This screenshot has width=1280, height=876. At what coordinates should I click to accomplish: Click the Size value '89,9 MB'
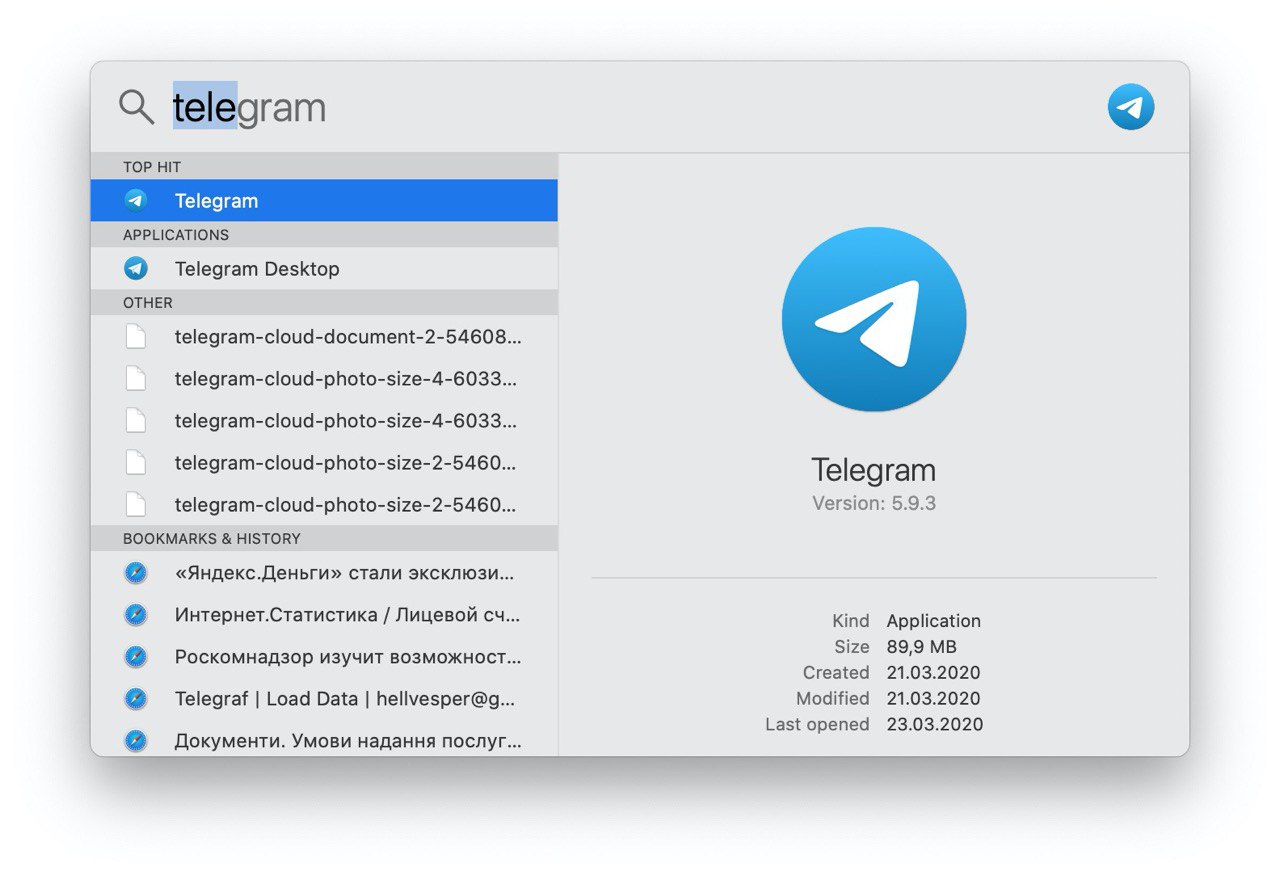[x=922, y=647]
